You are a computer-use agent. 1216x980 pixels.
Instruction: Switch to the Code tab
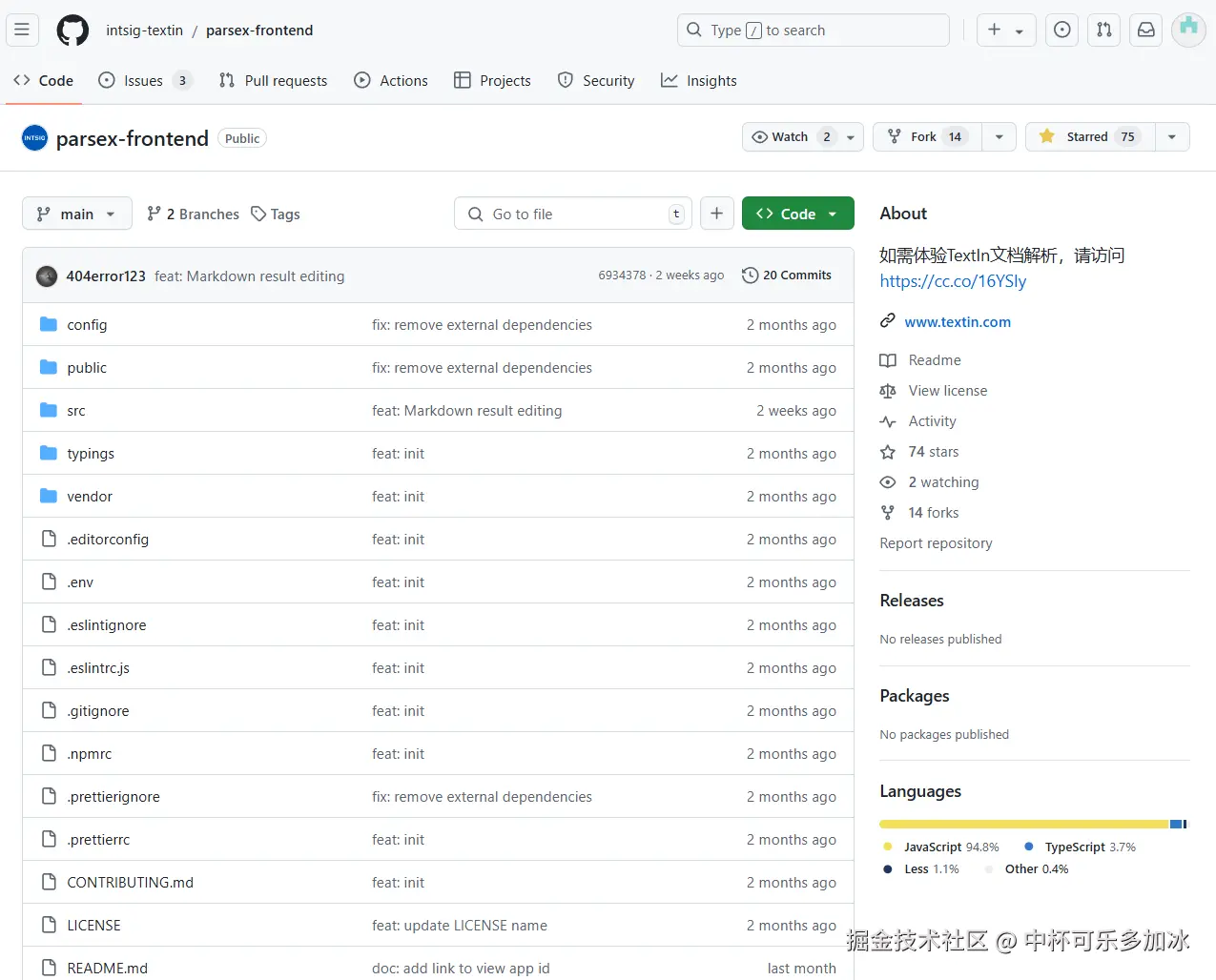click(44, 81)
